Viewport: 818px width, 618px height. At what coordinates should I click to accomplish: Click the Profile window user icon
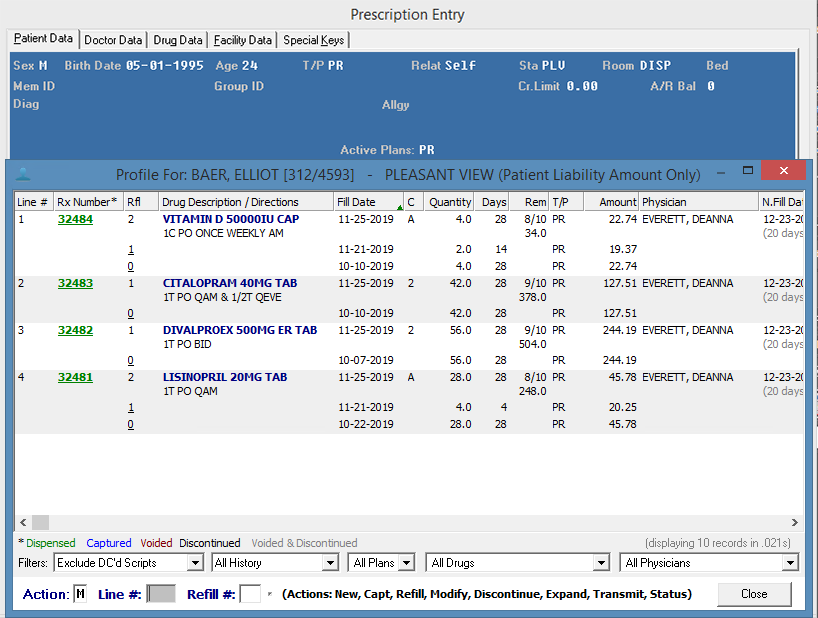24,174
